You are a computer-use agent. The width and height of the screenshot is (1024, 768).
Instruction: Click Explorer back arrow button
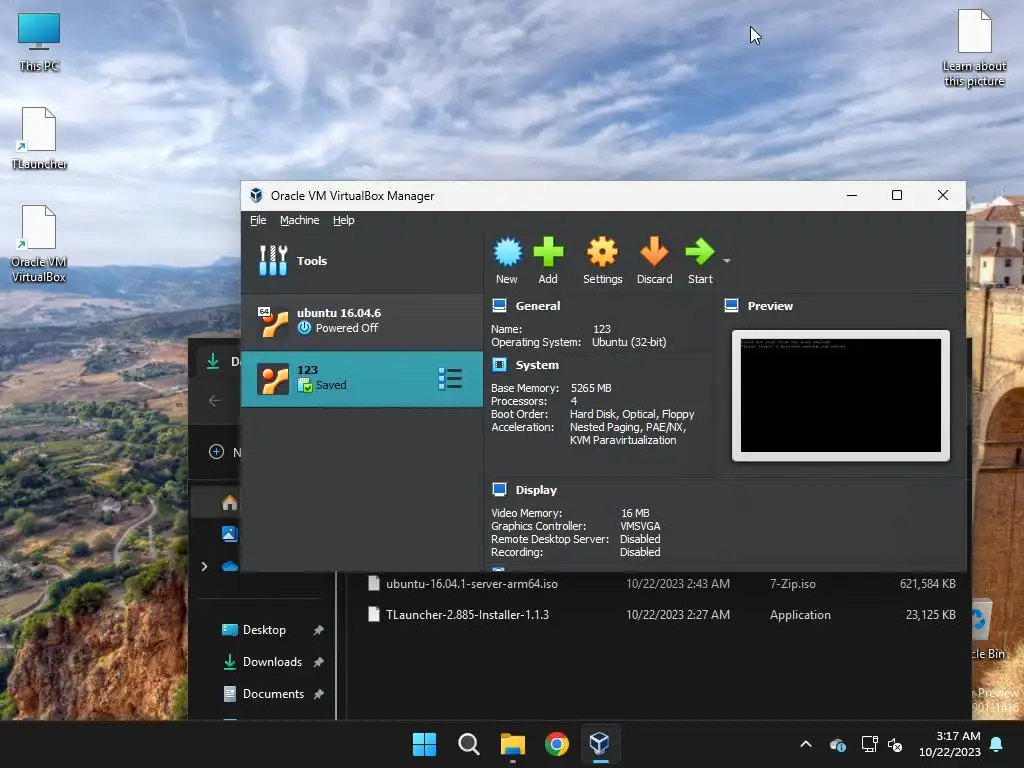(x=214, y=400)
